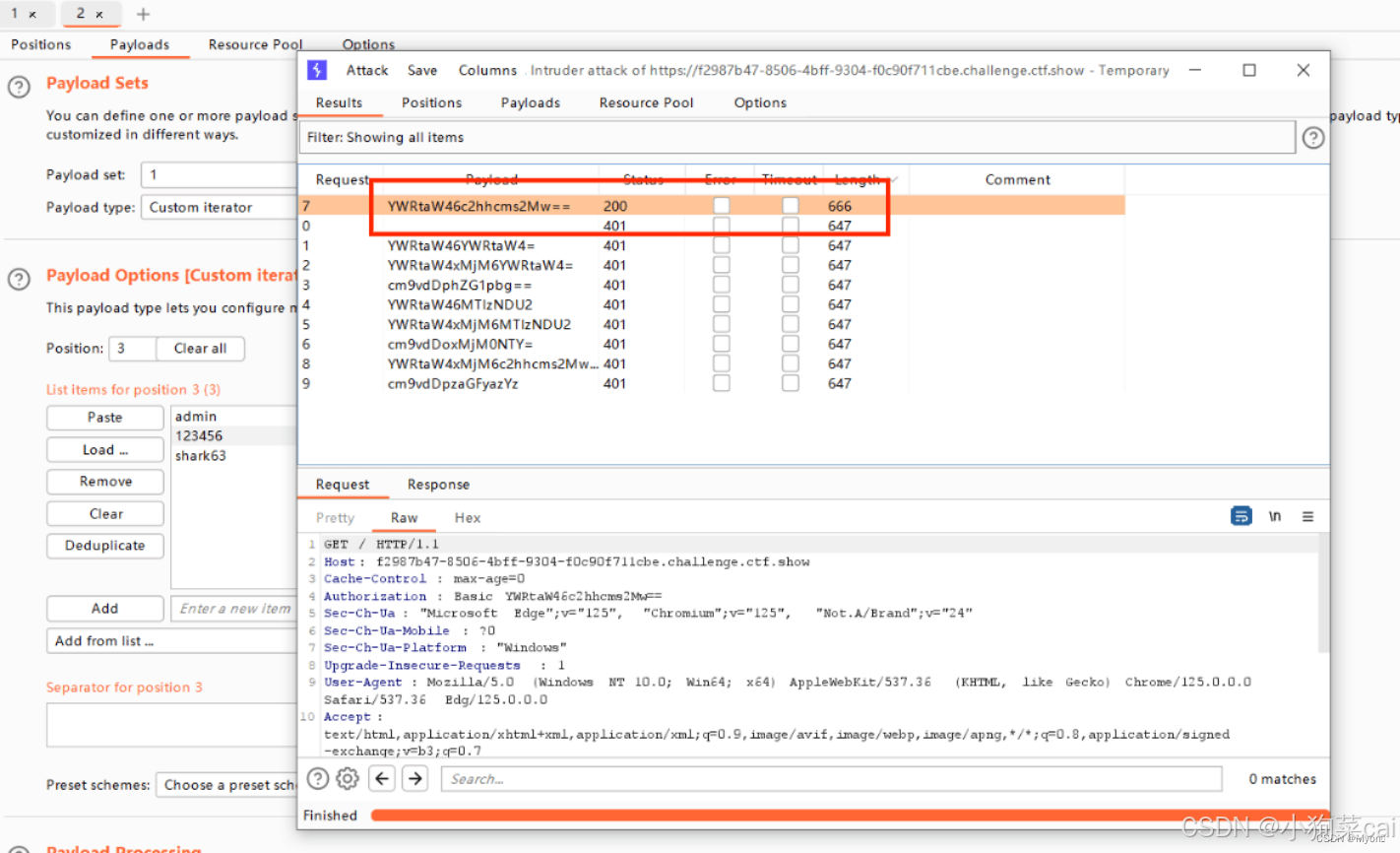The width and height of the screenshot is (1400, 853).
Task: Click the Remove button
Action: (105, 482)
